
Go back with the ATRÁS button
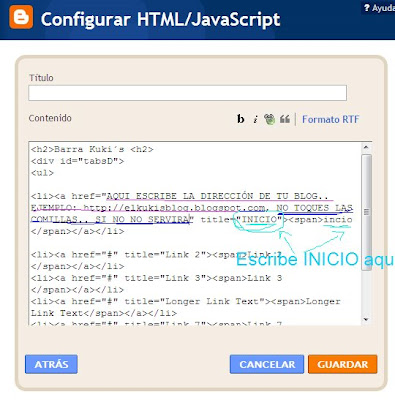coord(51,364)
